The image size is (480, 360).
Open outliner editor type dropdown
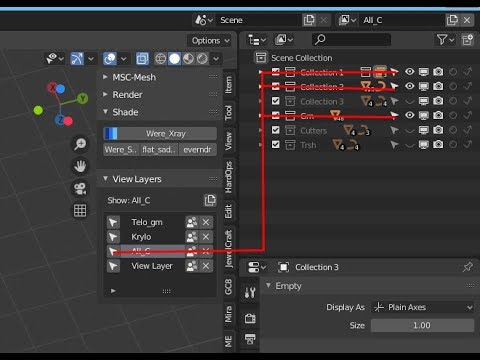tap(257, 40)
